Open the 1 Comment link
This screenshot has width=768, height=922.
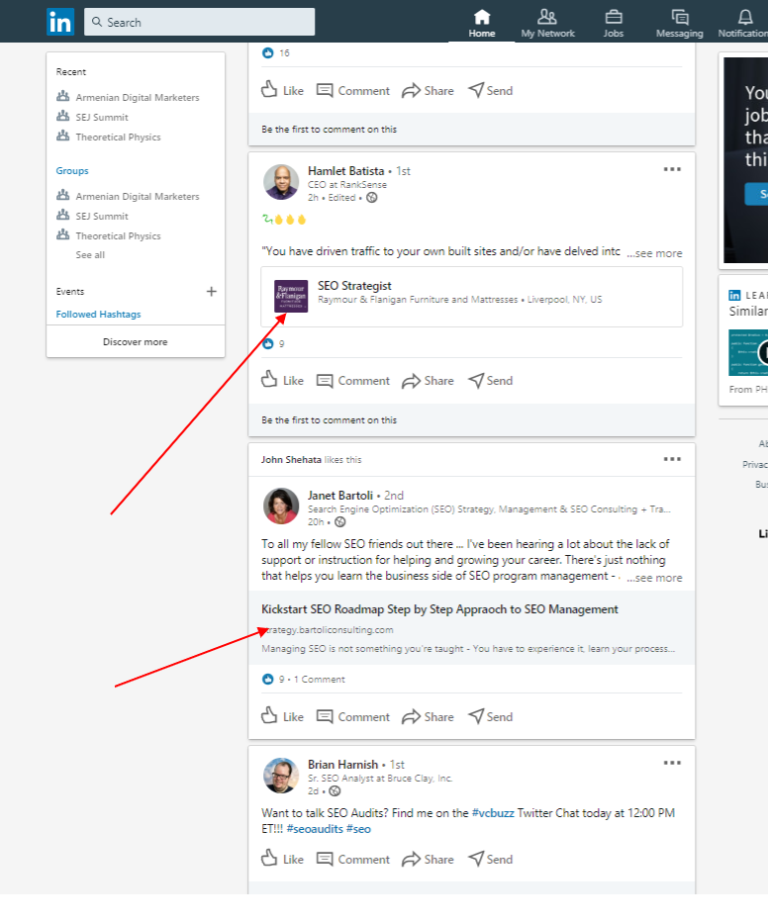tap(319, 679)
